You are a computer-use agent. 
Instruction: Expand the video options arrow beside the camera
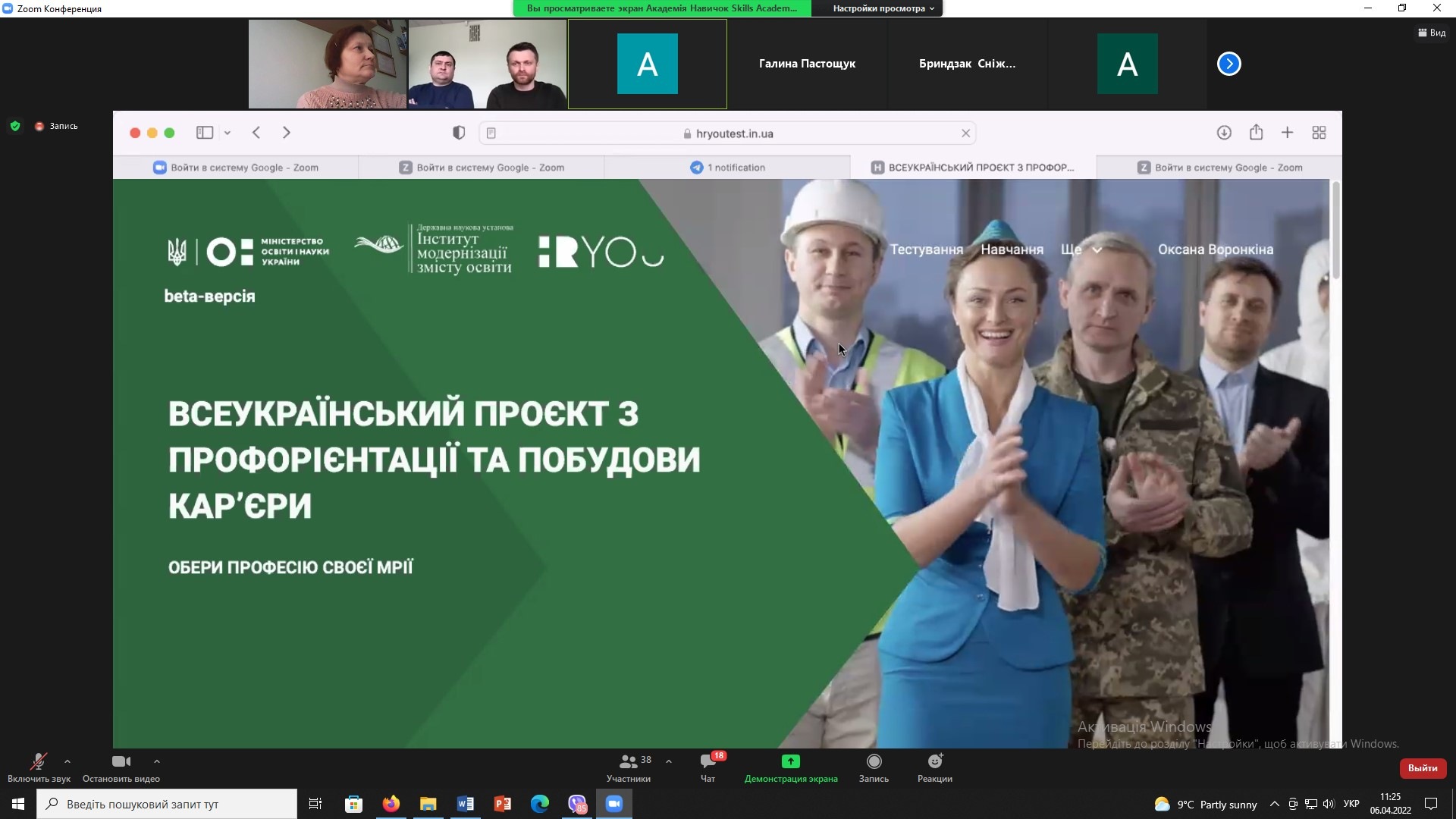156,761
